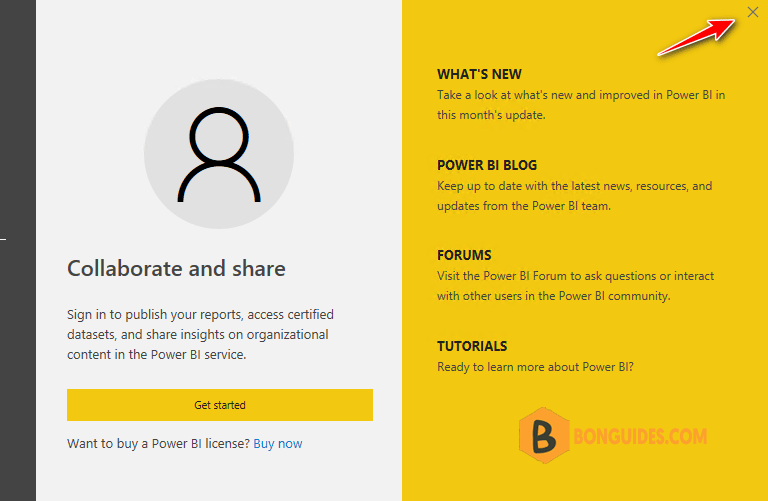The image size is (768, 501).
Task: Click the Get started button
Action: 220,405
